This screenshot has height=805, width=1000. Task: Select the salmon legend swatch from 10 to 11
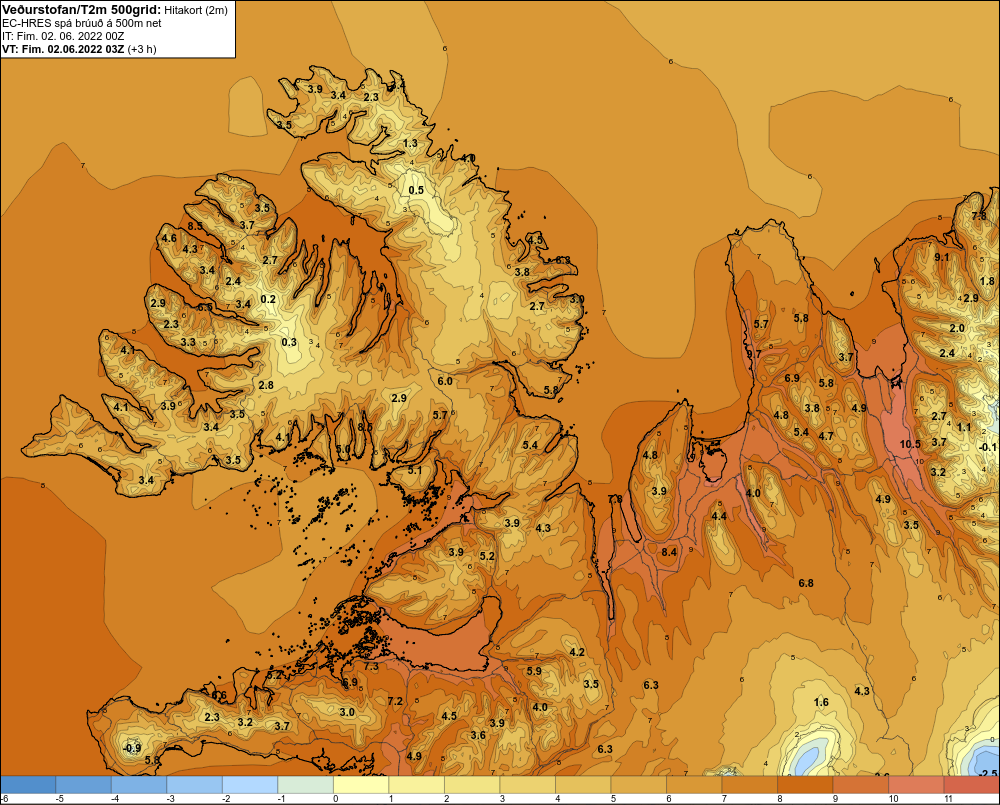(x=916, y=785)
